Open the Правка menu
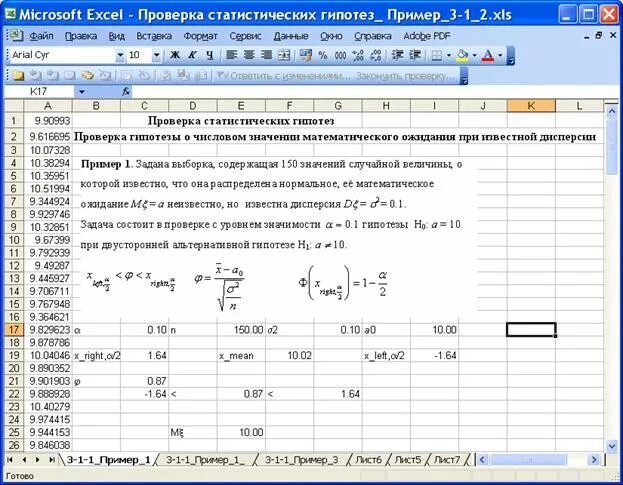Screen dimensions: 623x485 pos(81,36)
